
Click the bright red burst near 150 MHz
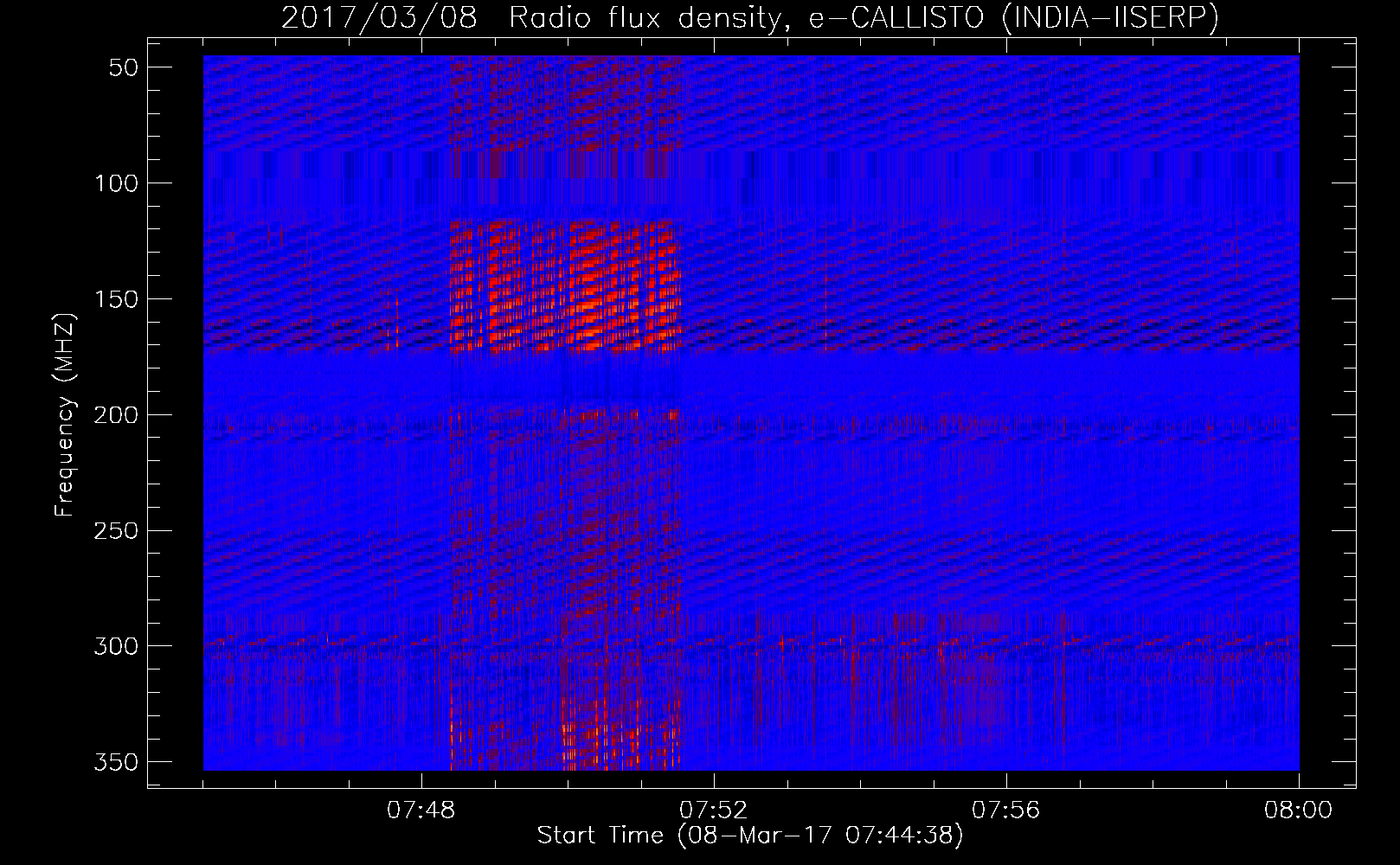[x=564, y=285]
